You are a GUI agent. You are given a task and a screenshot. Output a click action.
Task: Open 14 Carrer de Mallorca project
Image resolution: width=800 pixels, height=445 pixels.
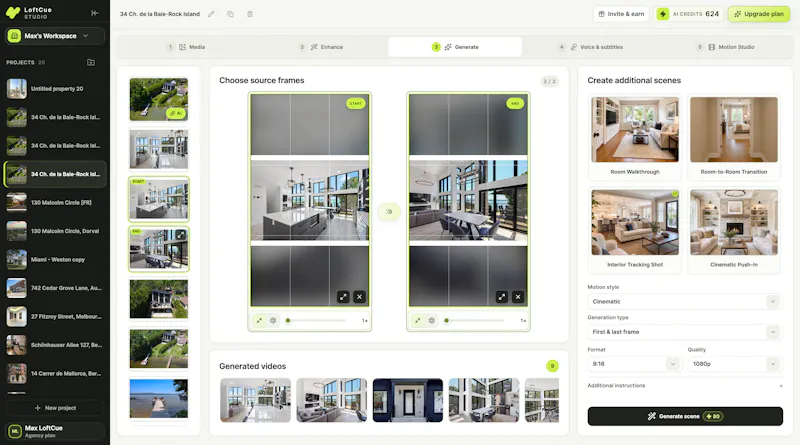(x=55, y=374)
